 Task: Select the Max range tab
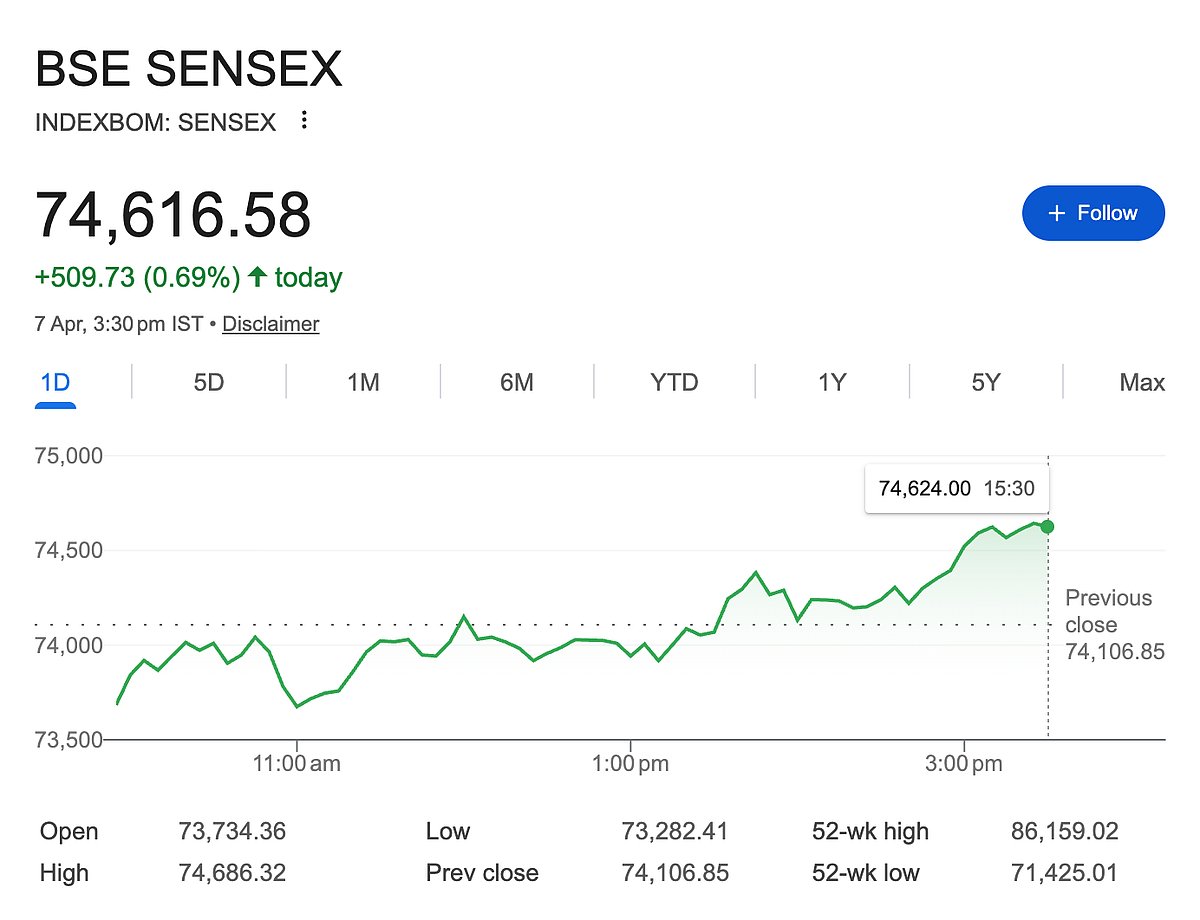1142,382
